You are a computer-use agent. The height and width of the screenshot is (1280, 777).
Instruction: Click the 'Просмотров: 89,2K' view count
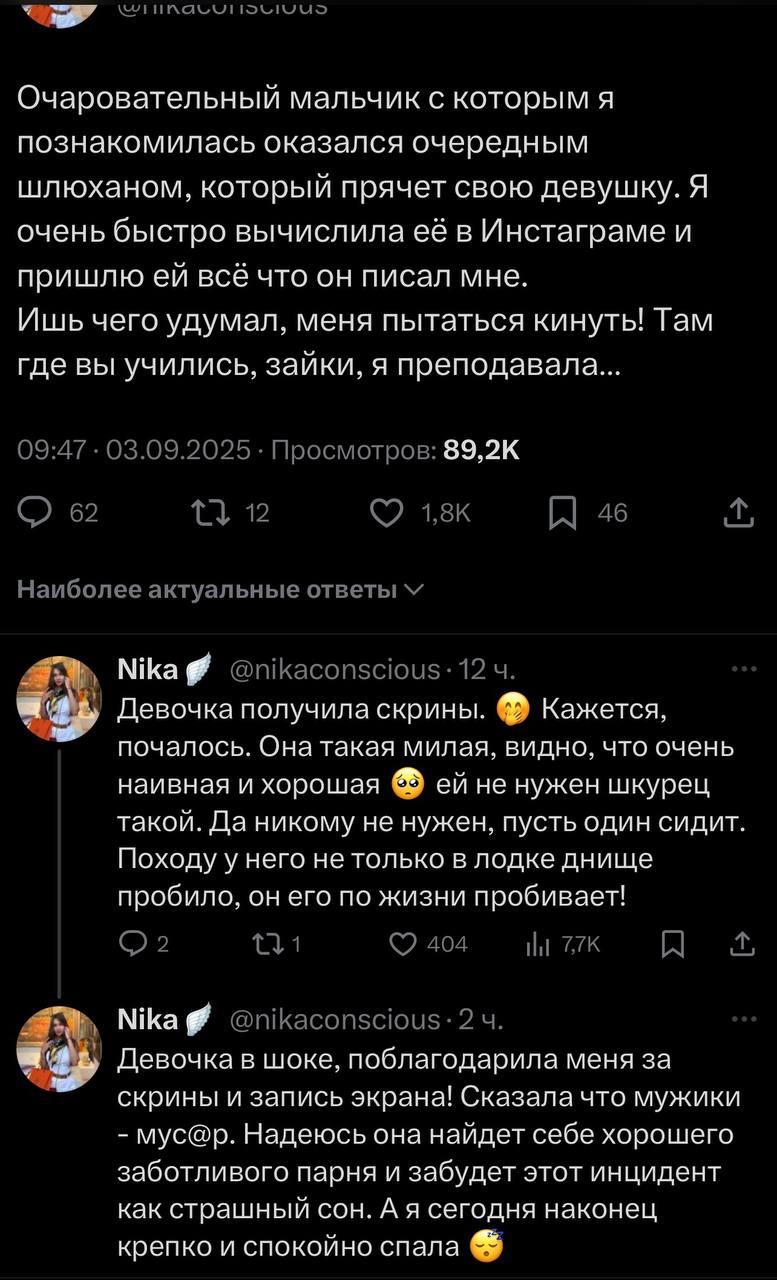click(397, 451)
